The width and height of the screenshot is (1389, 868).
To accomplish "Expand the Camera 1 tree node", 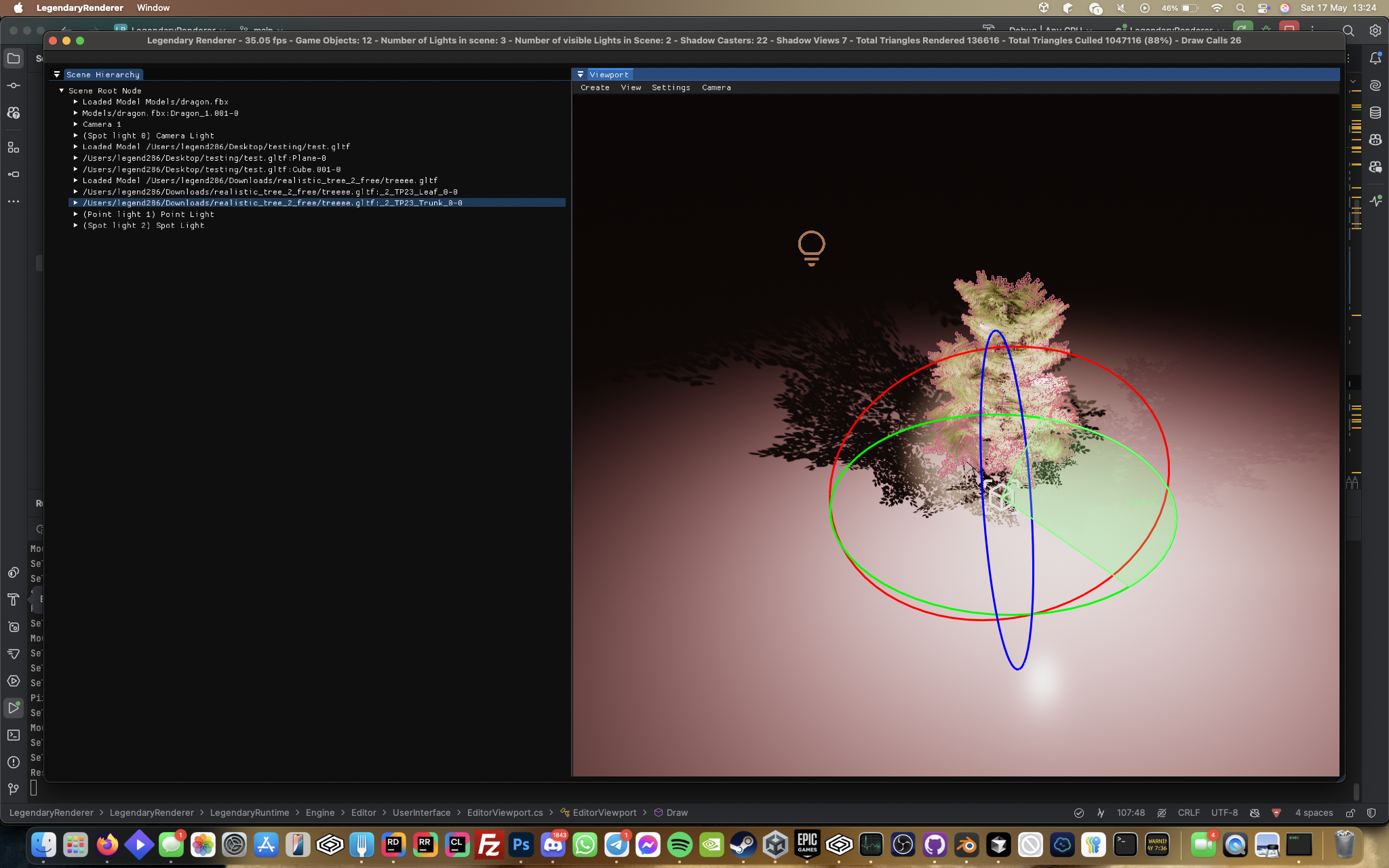I will (x=76, y=124).
